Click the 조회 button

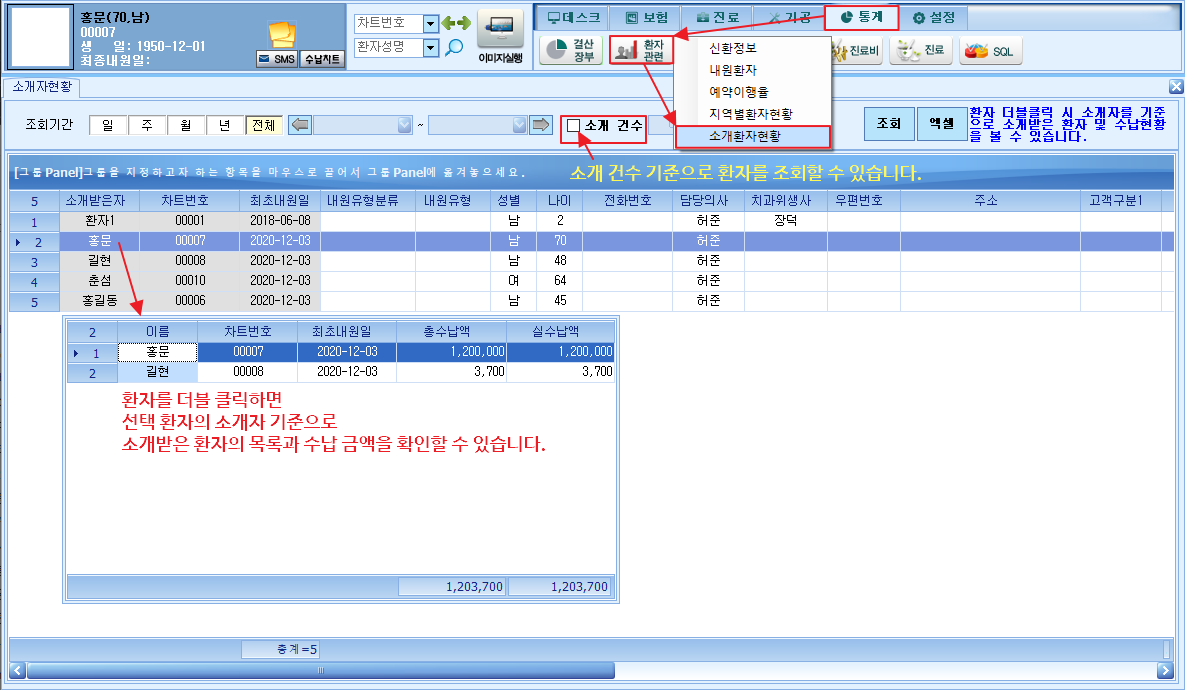click(x=889, y=124)
